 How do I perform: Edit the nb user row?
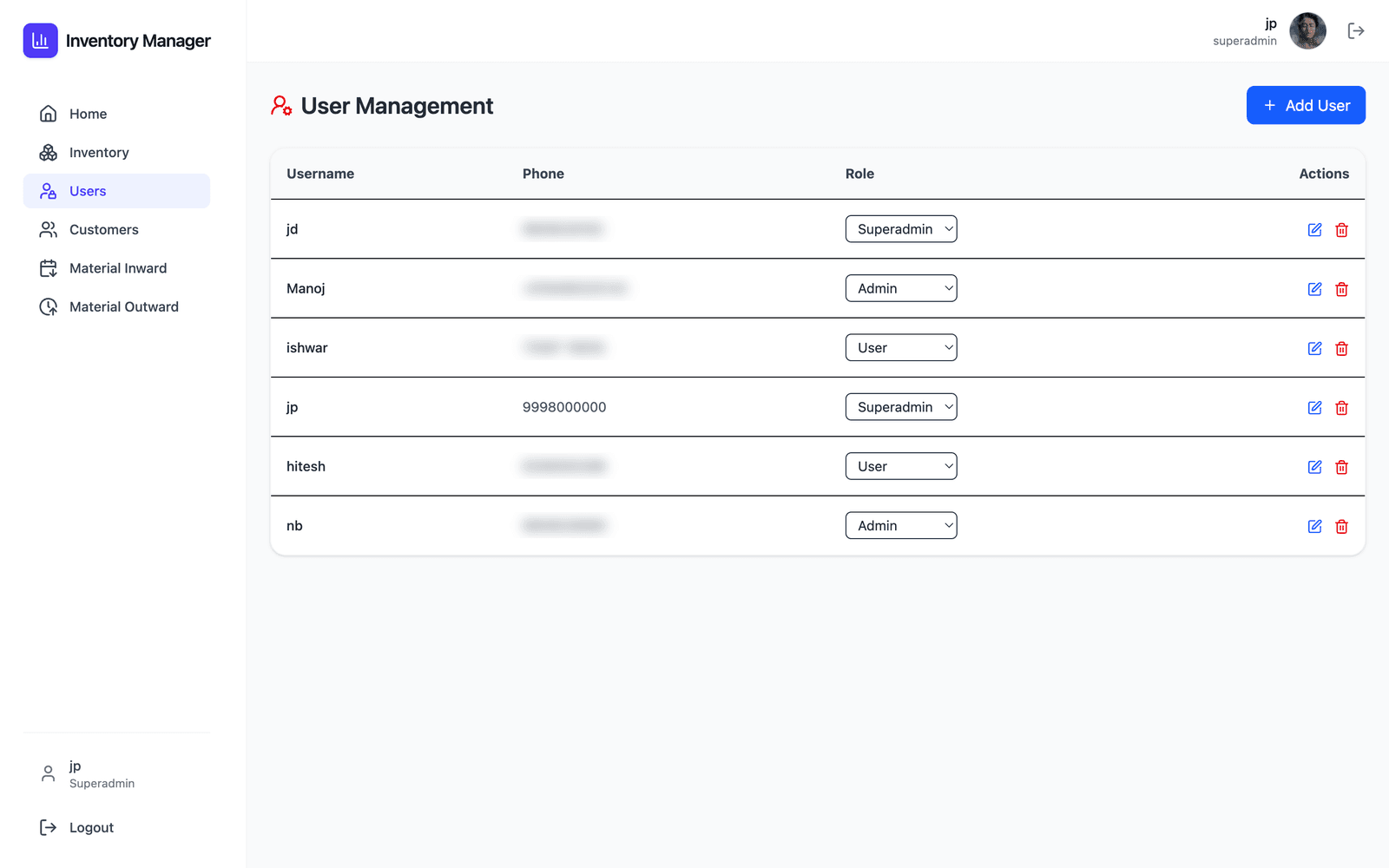(1315, 526)
